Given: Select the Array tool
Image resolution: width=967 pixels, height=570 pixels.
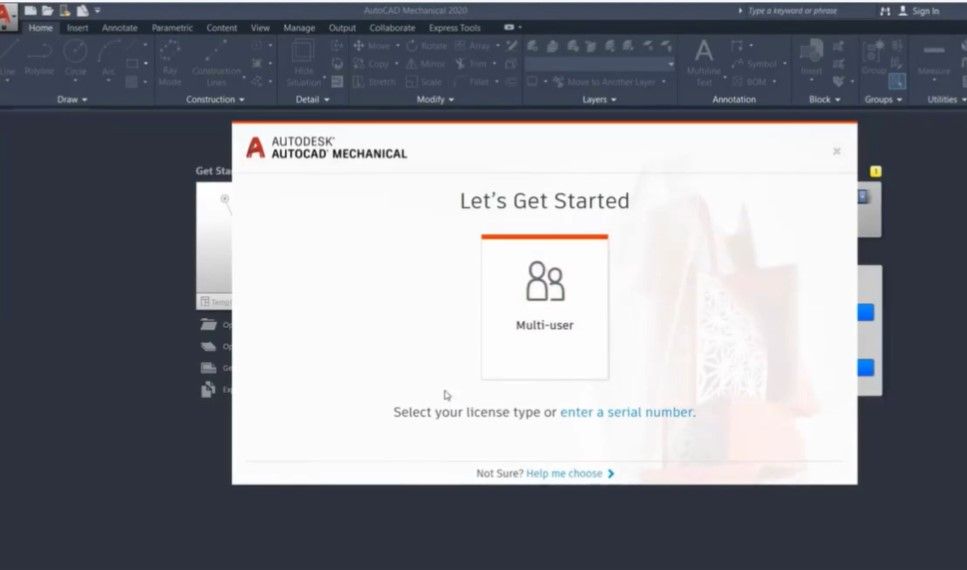Looking at the screenshot, I should pyautogui.click(x=472, y=46).
